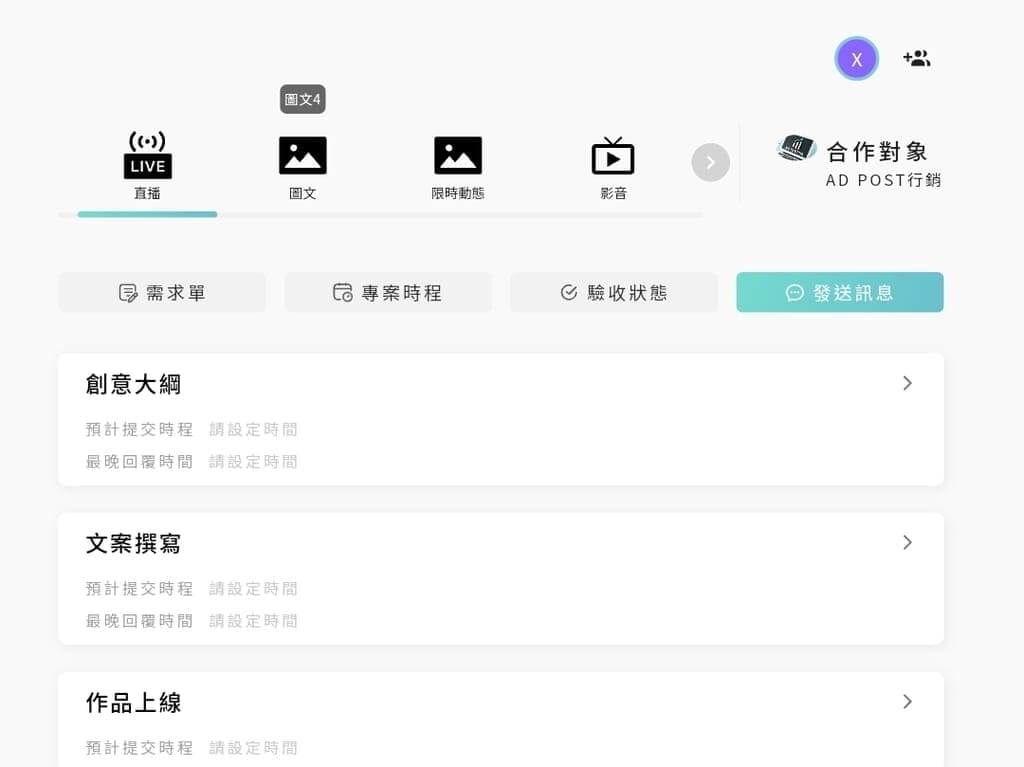
Task: Open the 專案時程 project schedule
Action: [388, 293]
